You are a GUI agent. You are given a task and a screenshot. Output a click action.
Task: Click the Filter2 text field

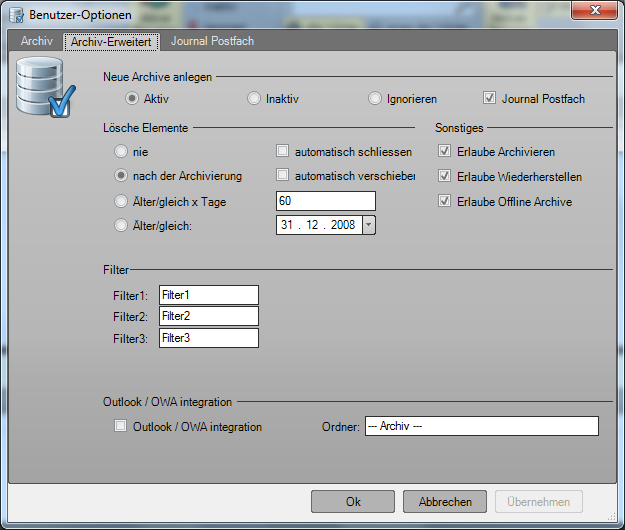[208, 316]
